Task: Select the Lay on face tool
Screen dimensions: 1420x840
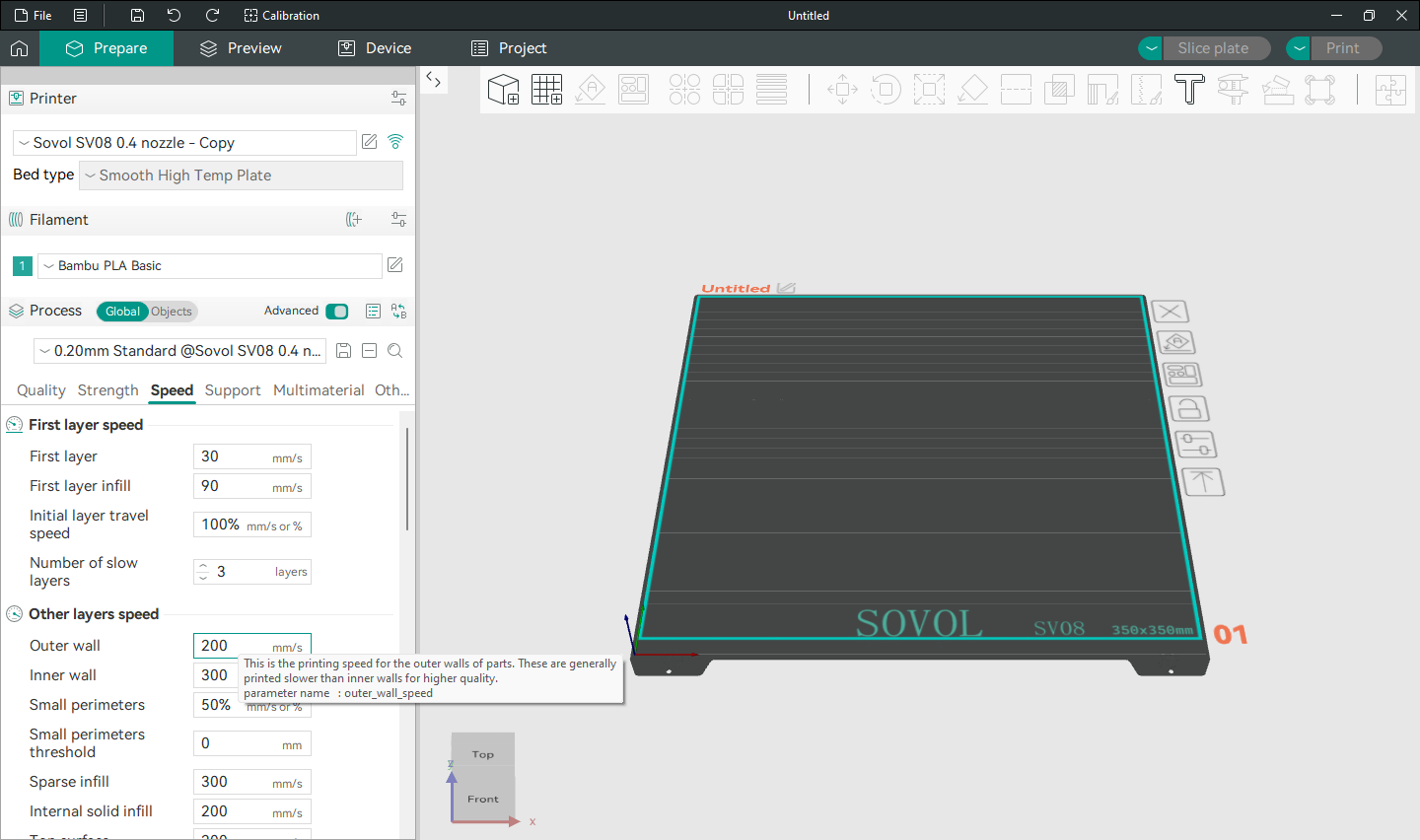Action: [972, 90]
